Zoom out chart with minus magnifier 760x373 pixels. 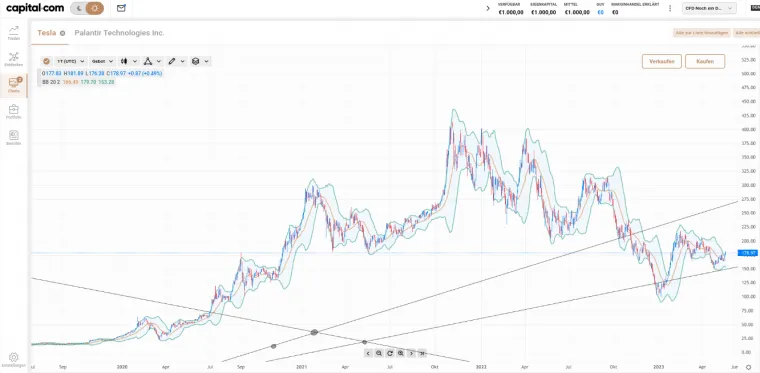(x=379, y=353)
